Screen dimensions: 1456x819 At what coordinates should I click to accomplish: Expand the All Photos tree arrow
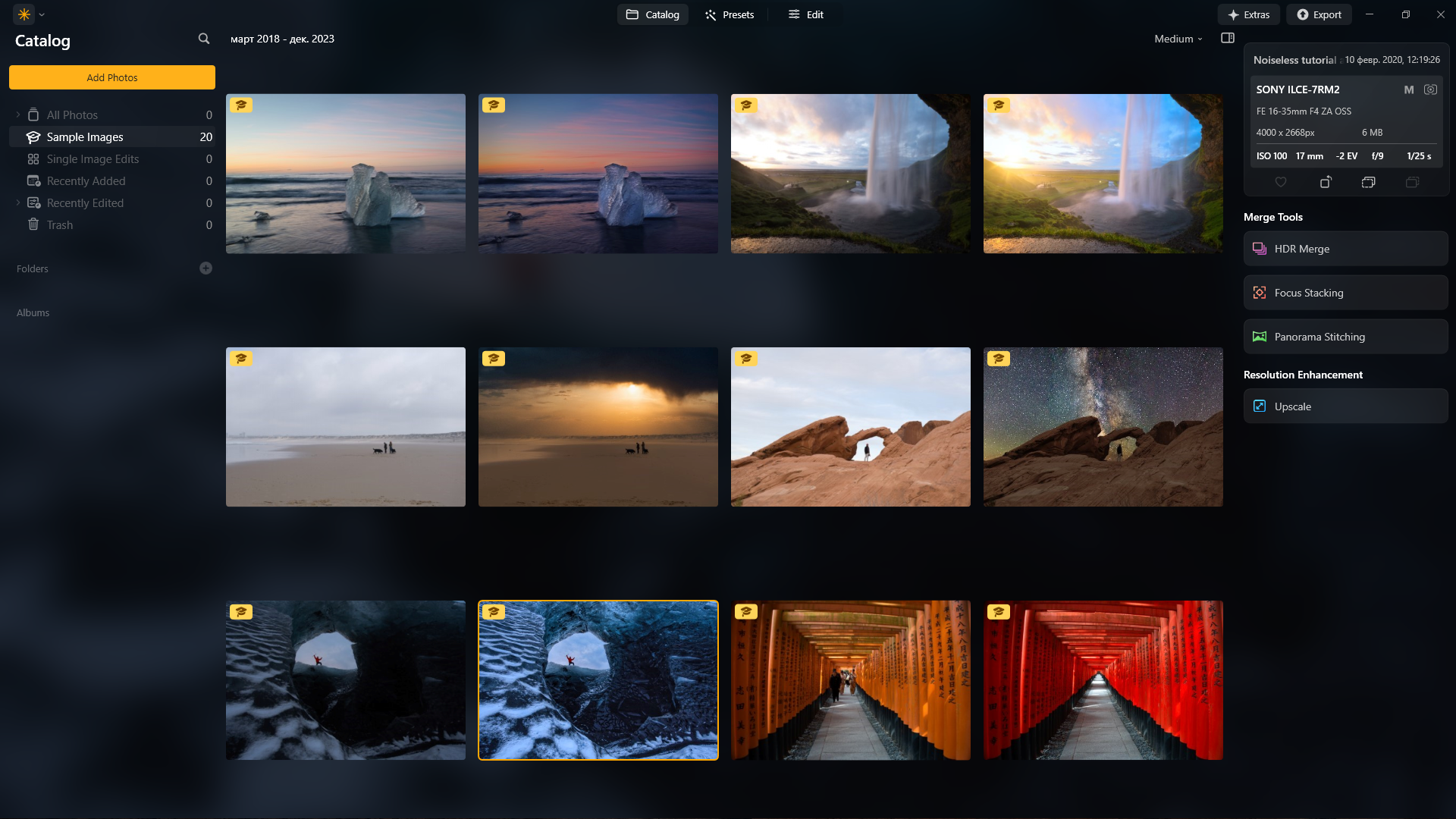pos(18,115)
